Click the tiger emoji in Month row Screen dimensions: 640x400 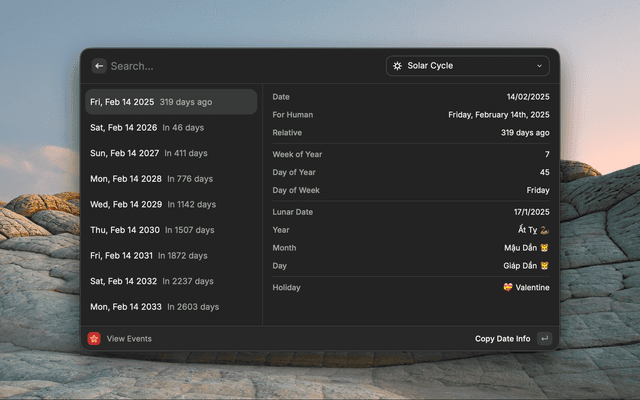(545, 248)
